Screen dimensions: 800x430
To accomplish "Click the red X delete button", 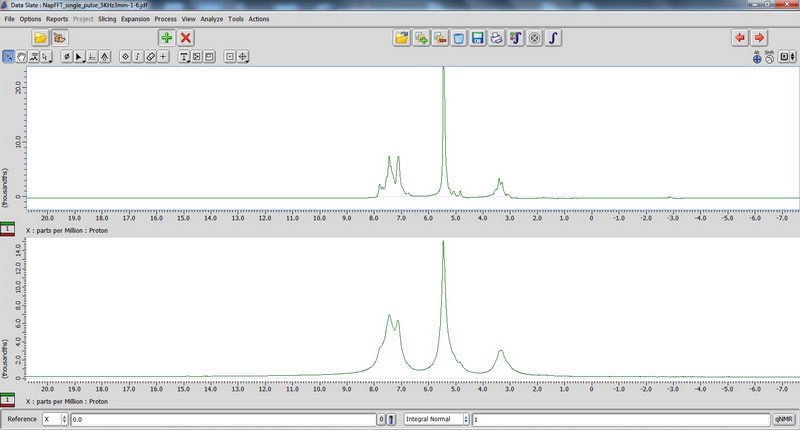I will pyautogui.click(x=185, y=37).
